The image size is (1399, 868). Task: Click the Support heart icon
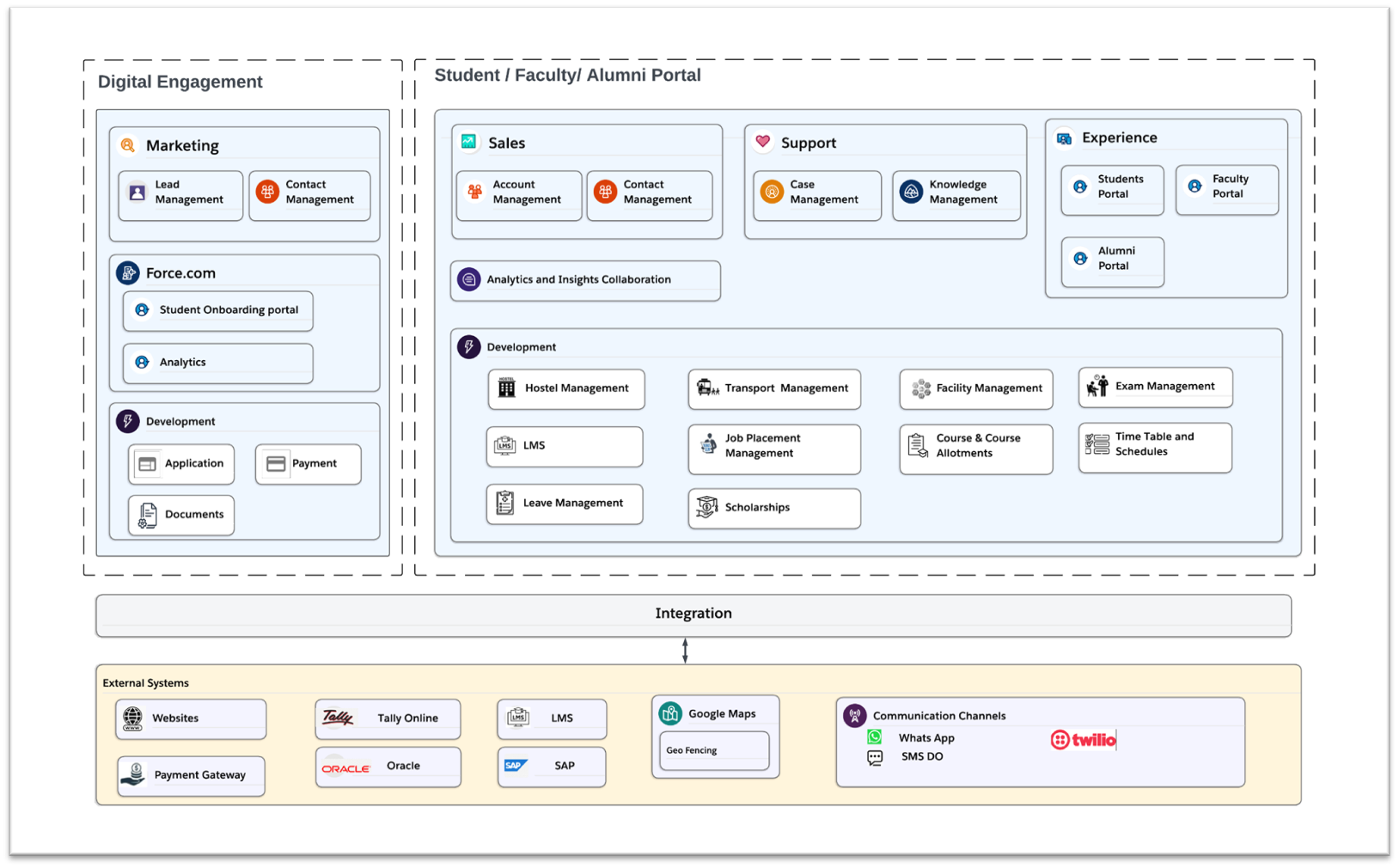(762, 142)
